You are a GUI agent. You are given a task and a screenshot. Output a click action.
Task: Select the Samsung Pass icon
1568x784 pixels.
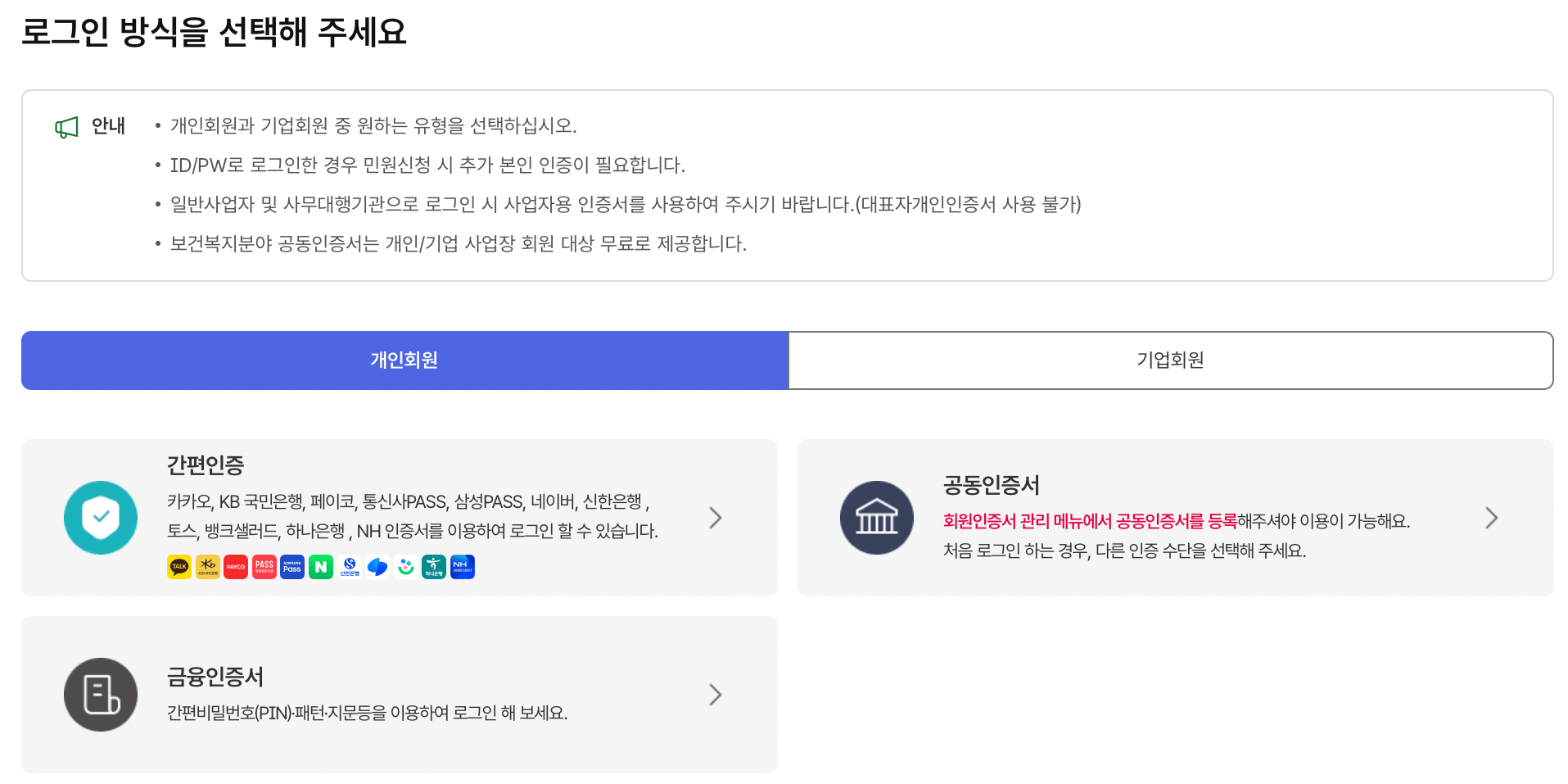coord(292,567)
